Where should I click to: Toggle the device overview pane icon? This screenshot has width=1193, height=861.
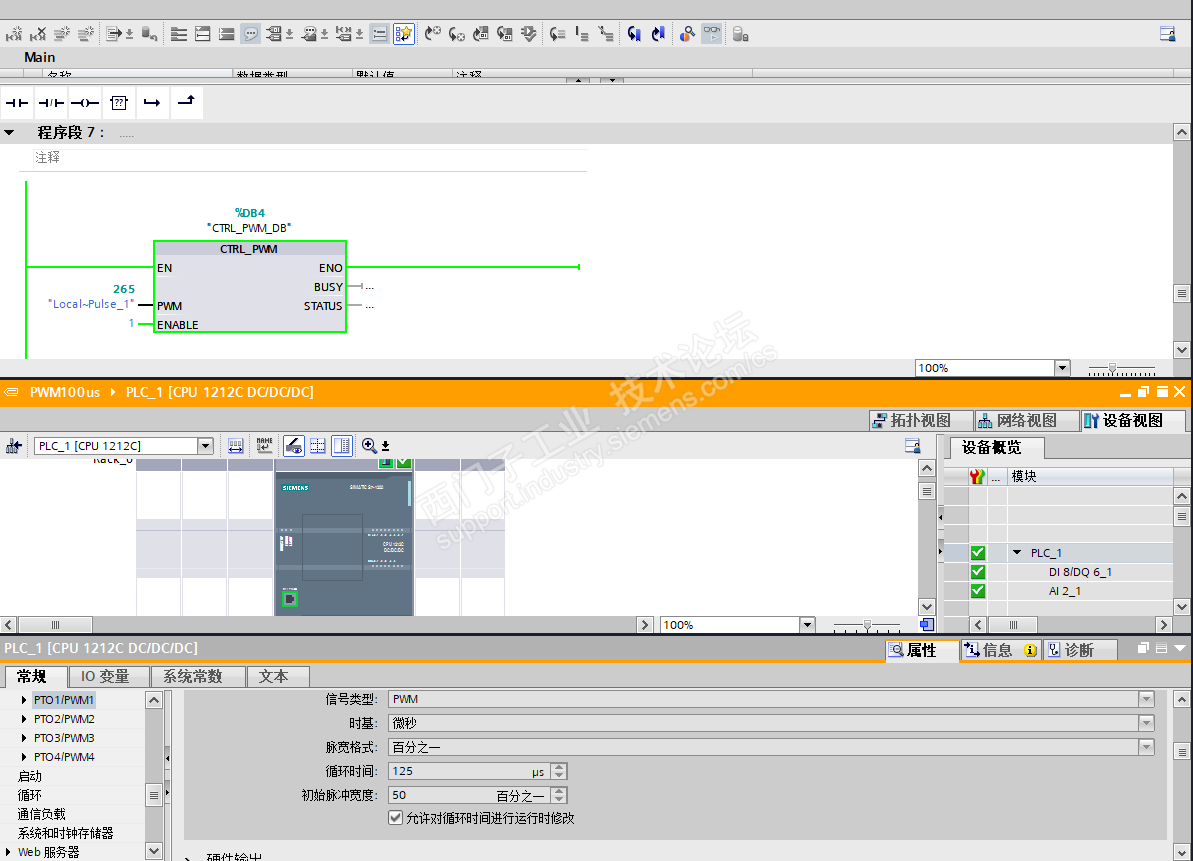(342, 446)
